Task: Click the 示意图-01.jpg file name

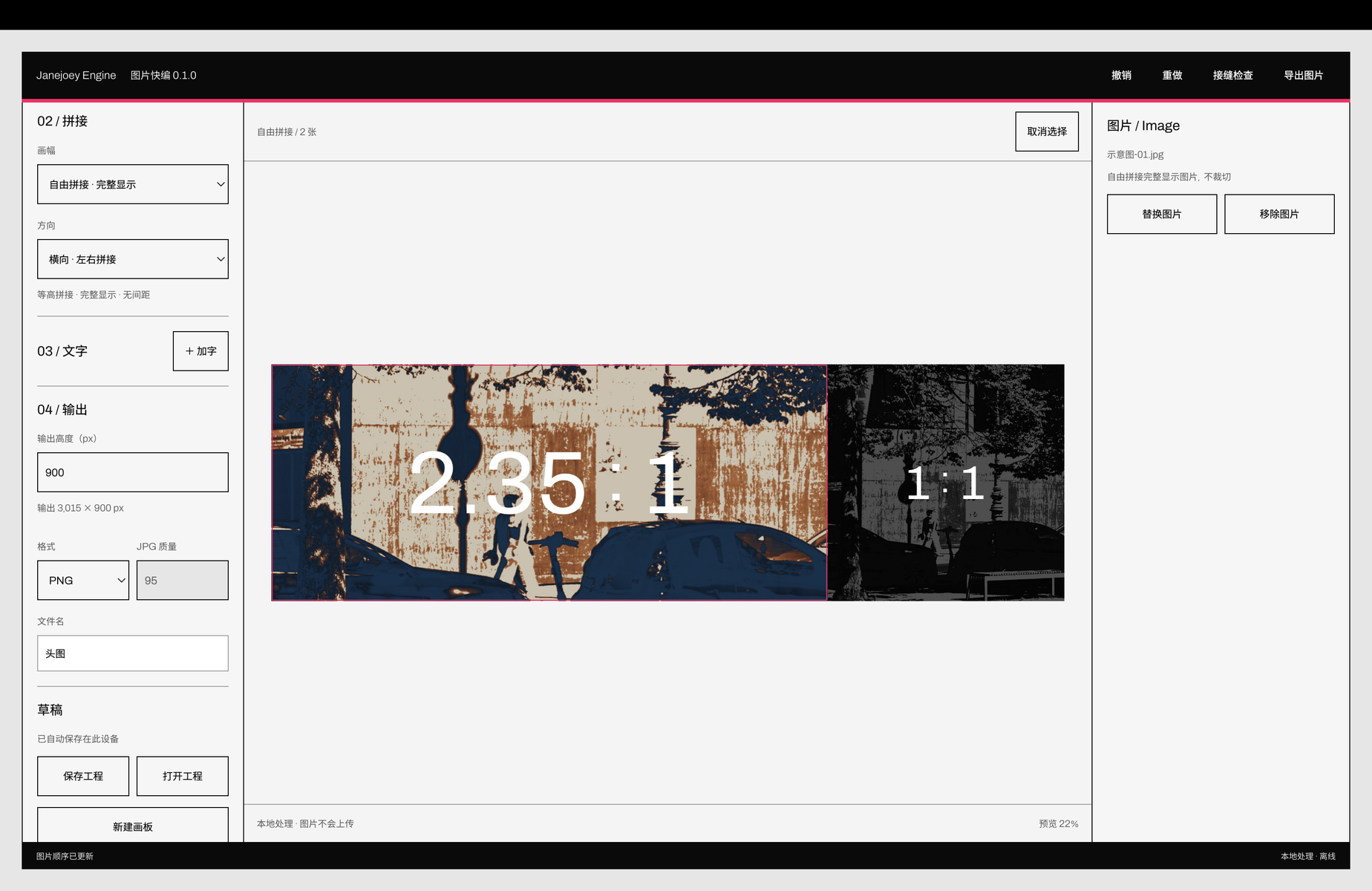Action: click(x=1135, y=154)
